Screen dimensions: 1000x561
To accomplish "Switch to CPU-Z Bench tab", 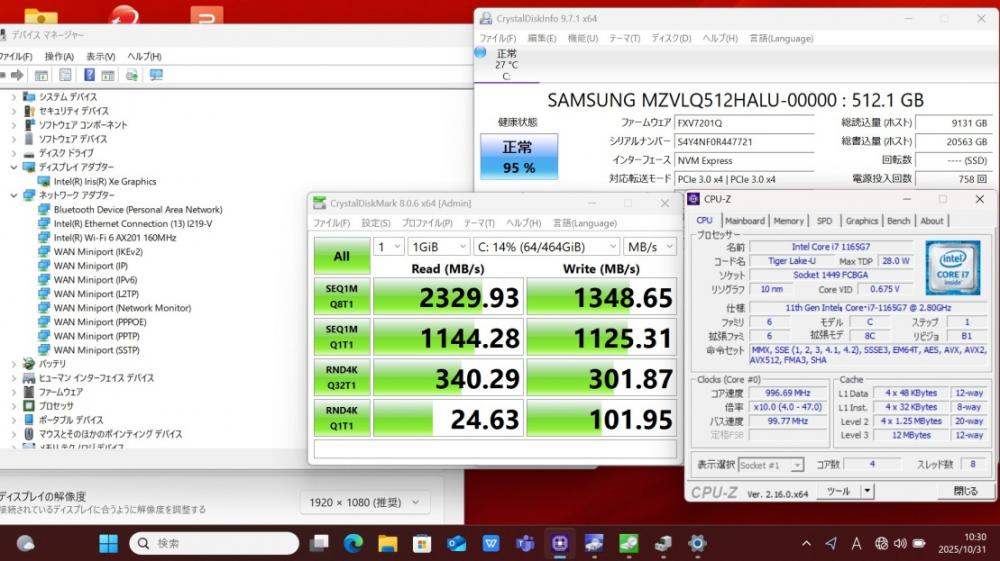I will (899, 221).
